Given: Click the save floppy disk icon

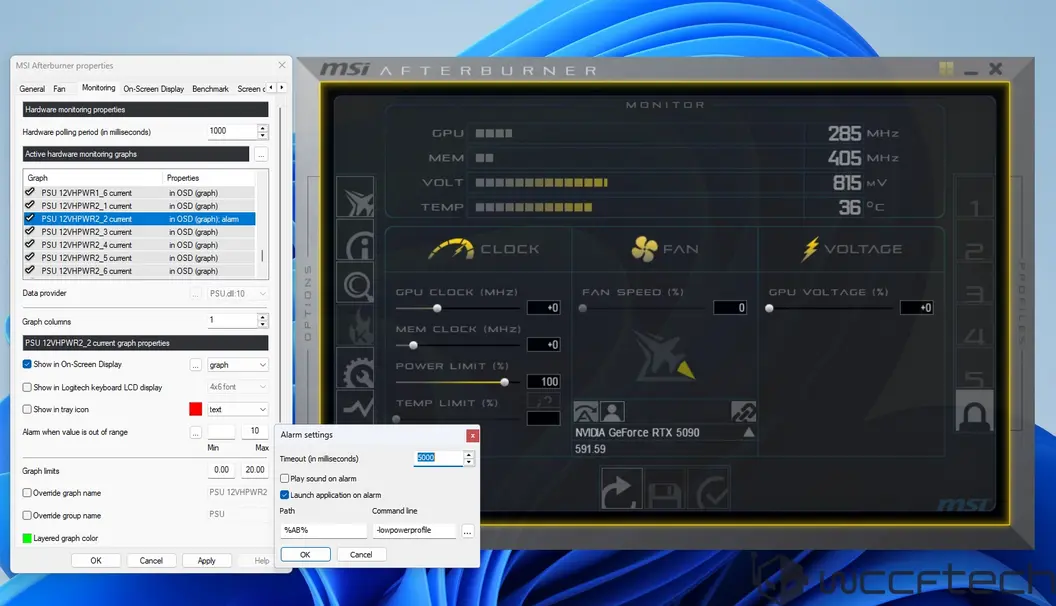Looking at the screenshot, I should tap(665, 490).
